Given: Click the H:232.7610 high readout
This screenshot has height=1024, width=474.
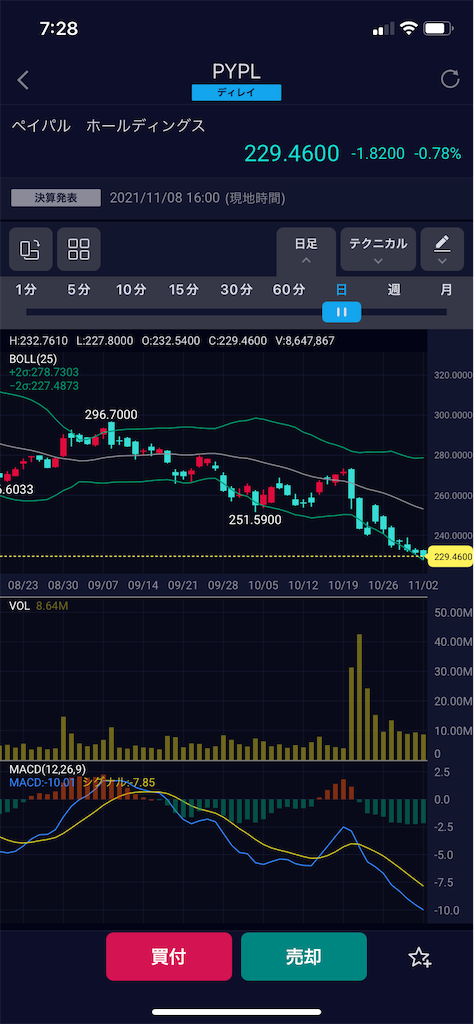Looking at the screenshot, I should click(40, 341).
